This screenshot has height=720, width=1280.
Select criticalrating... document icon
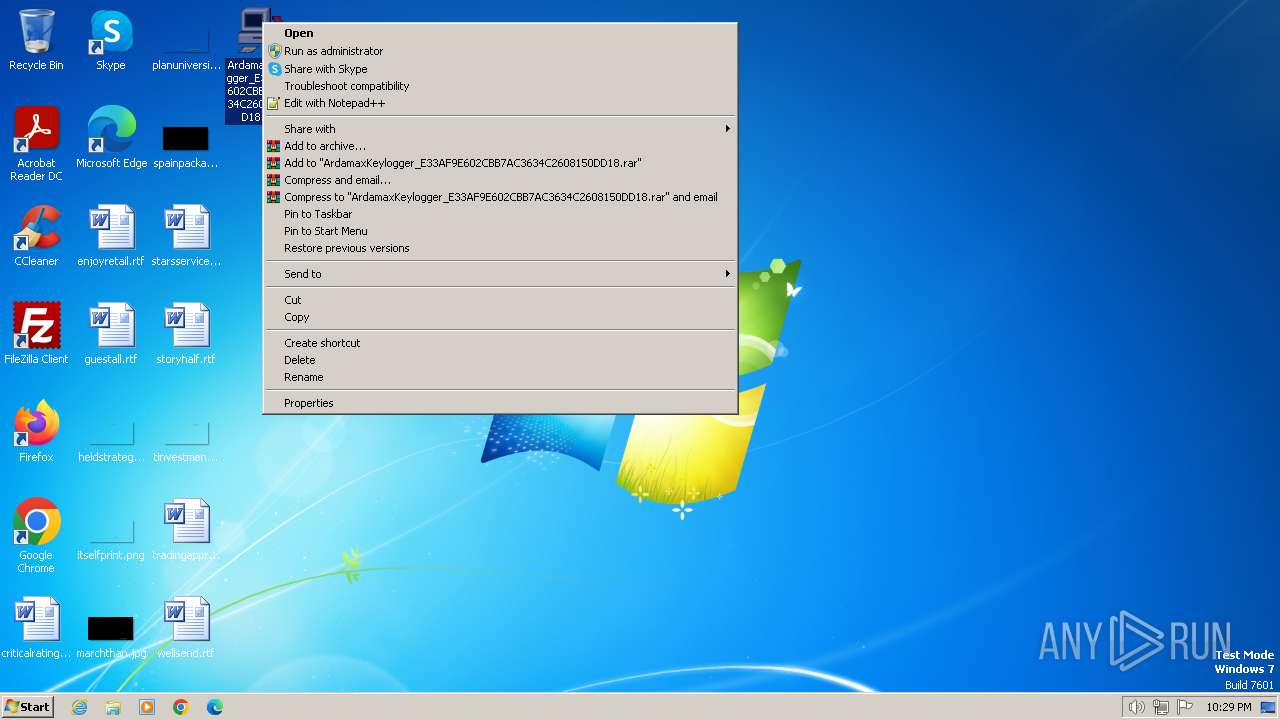click(36, 628)
